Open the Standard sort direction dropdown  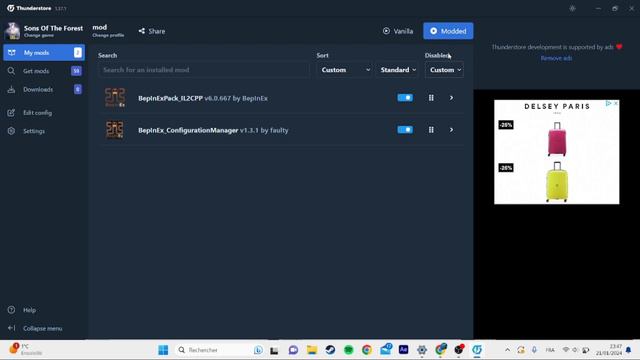pos(398,70)
